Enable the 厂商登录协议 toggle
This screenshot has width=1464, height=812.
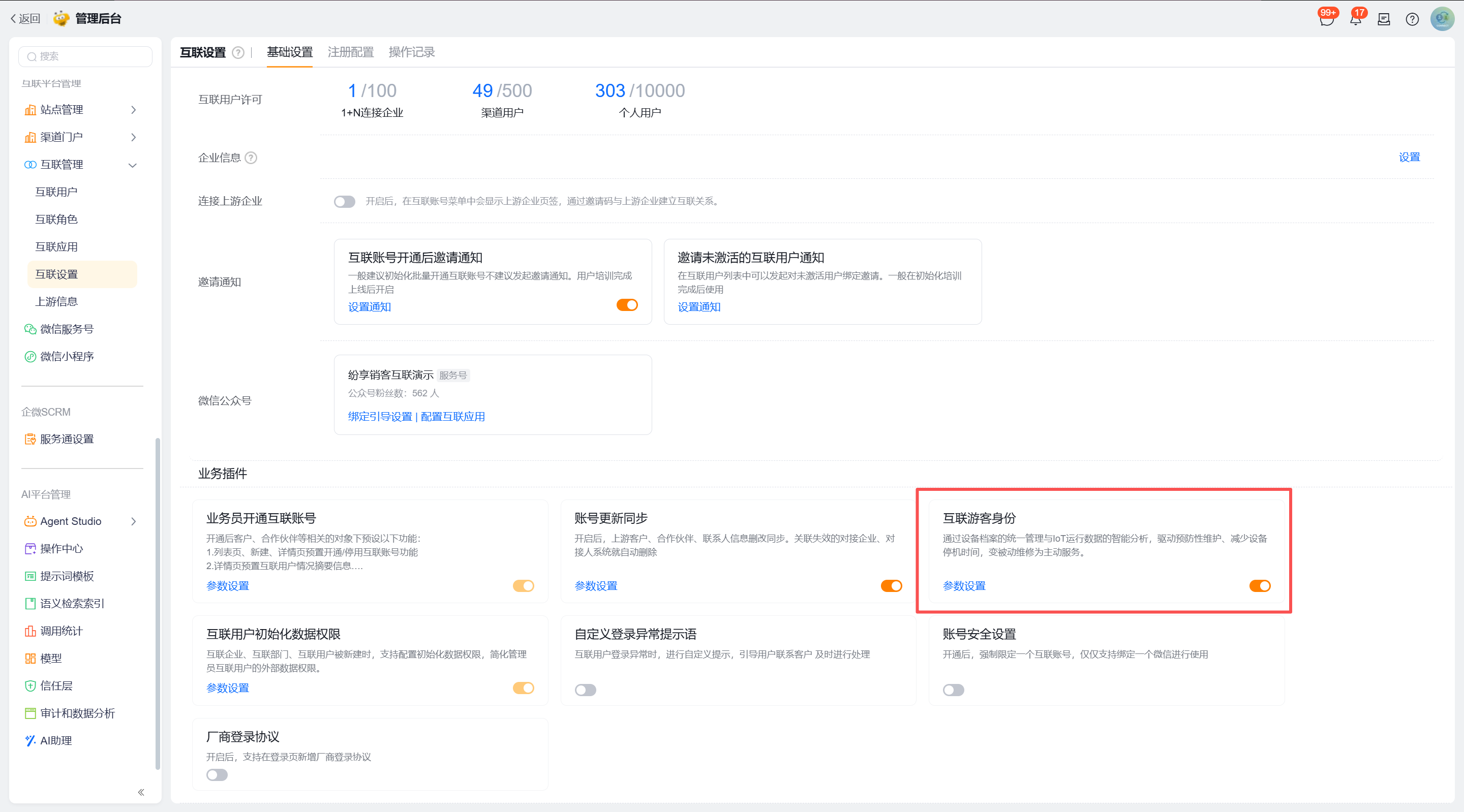tap(217, 775)
